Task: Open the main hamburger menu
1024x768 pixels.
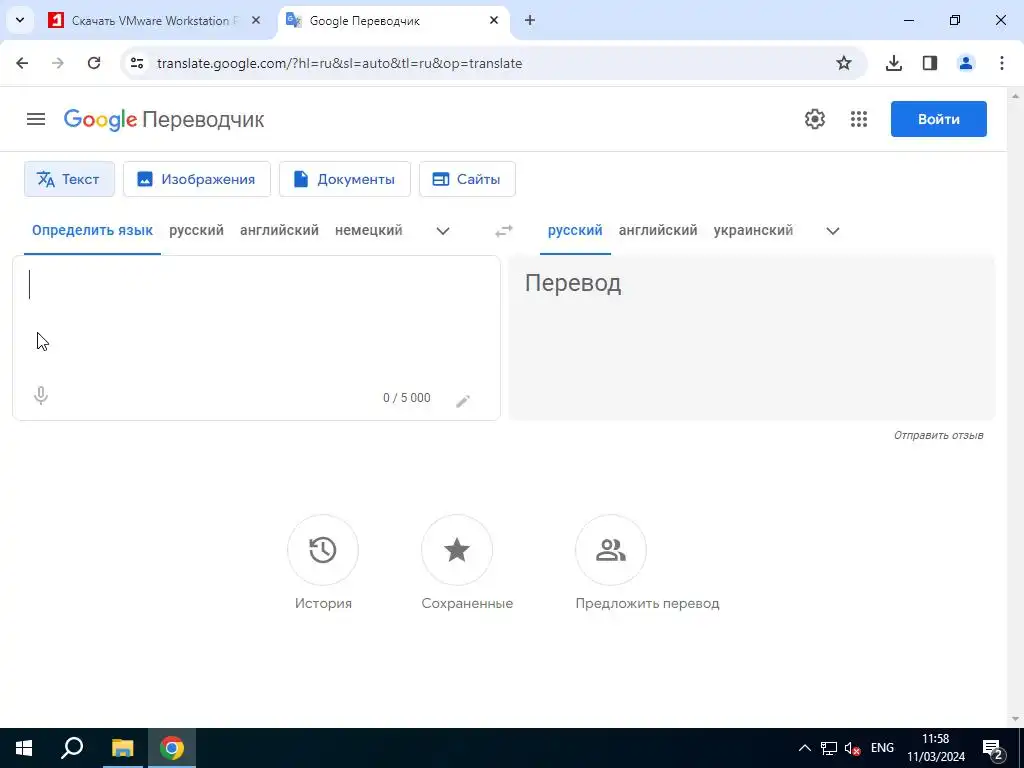Action: pos(36,119)
